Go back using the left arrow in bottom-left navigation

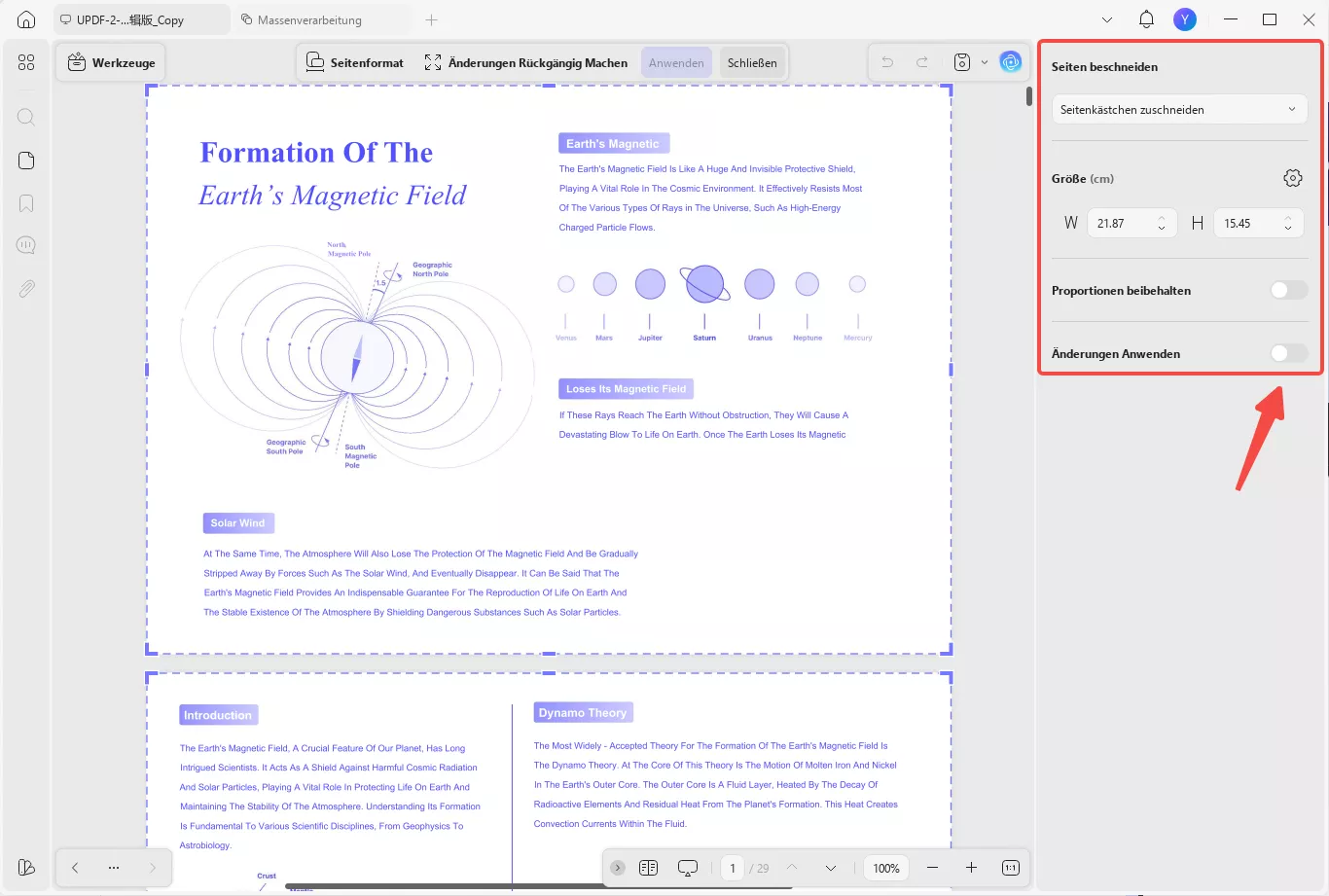[x=75, y=868]
